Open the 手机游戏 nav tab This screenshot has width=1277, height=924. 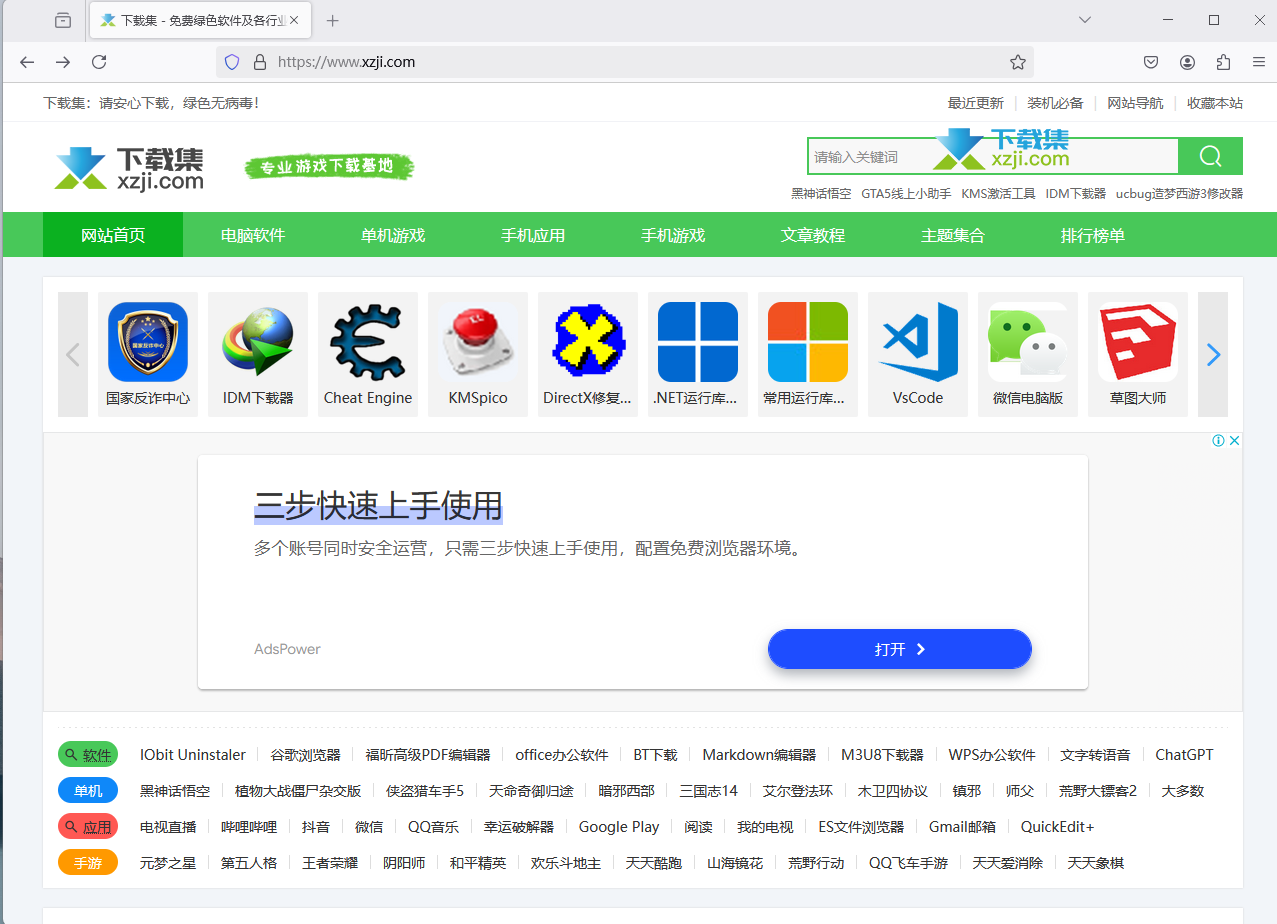[x=673, y=235]
